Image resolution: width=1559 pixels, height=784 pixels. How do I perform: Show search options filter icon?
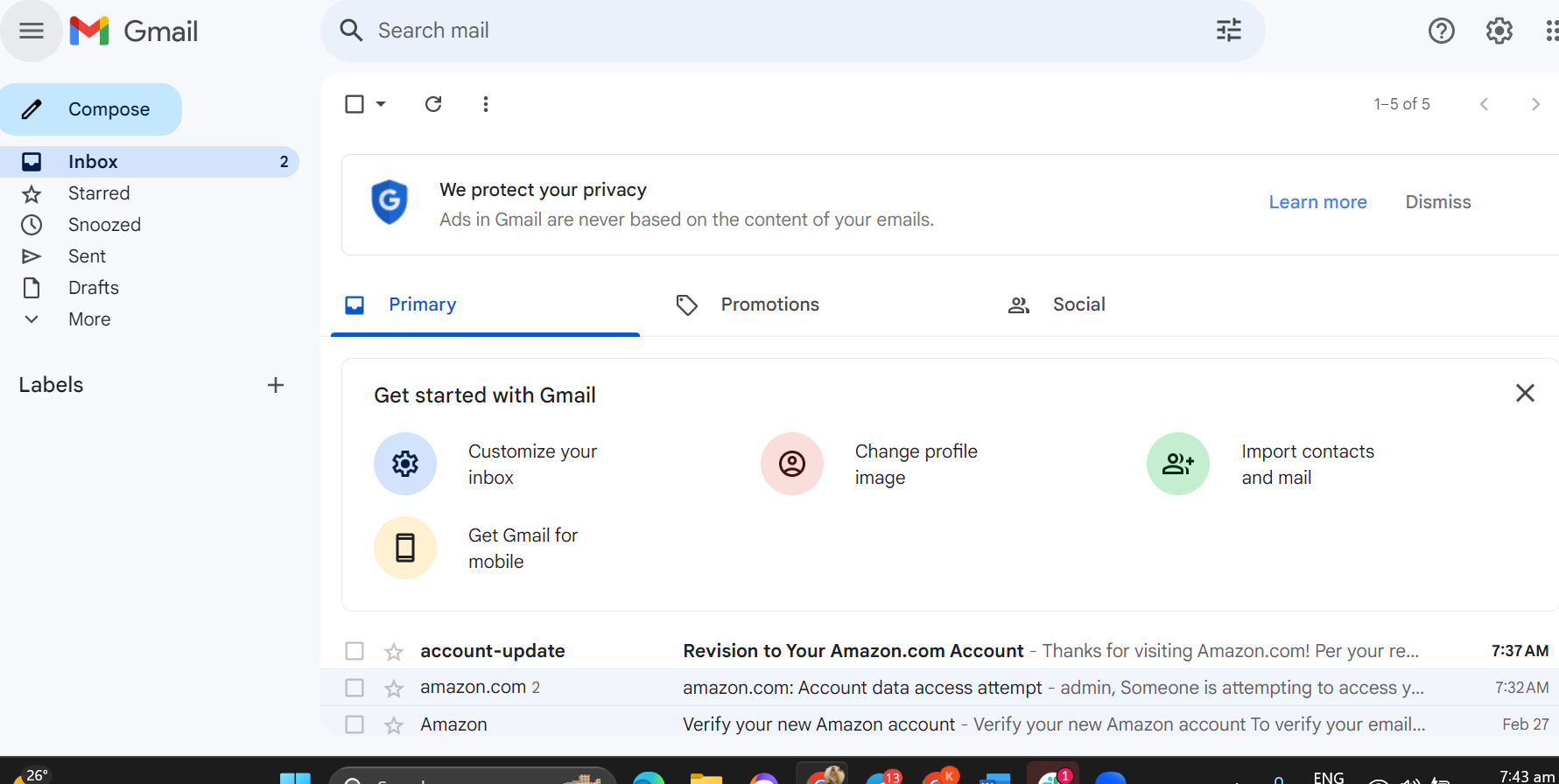click(x=1229, y=31)
